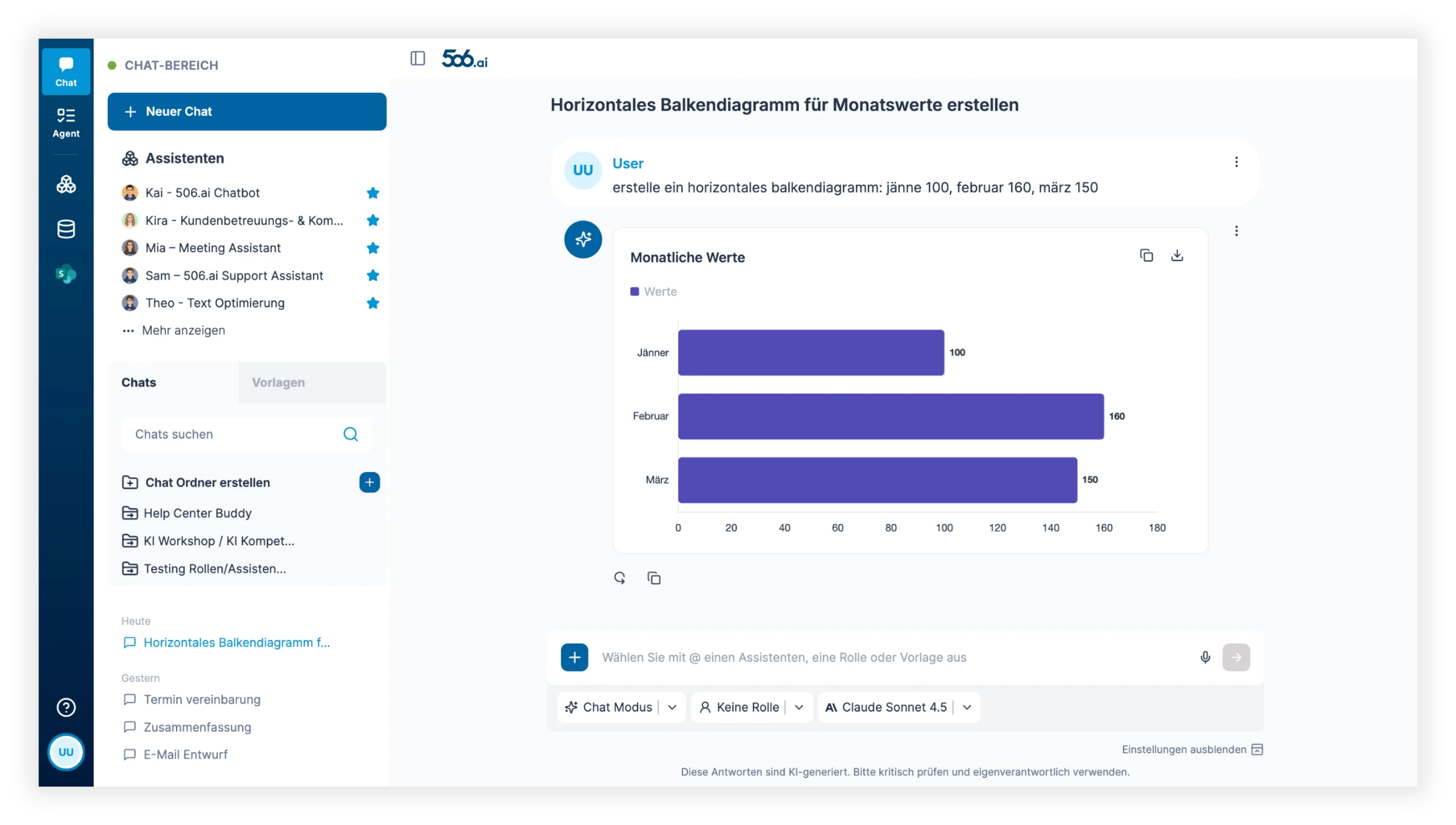This screenshot has width=1456, height=825.
Task: Focus the message input field
Action: [892, 658]
